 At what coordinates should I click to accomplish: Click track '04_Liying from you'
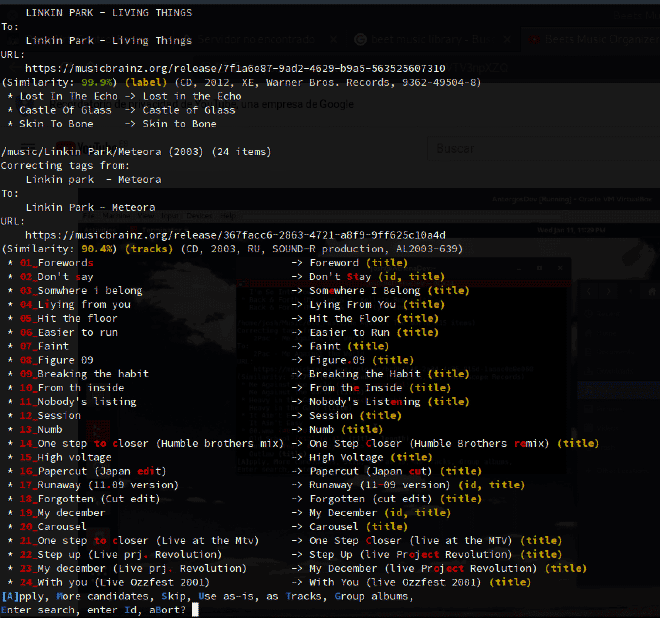[75, 304]
